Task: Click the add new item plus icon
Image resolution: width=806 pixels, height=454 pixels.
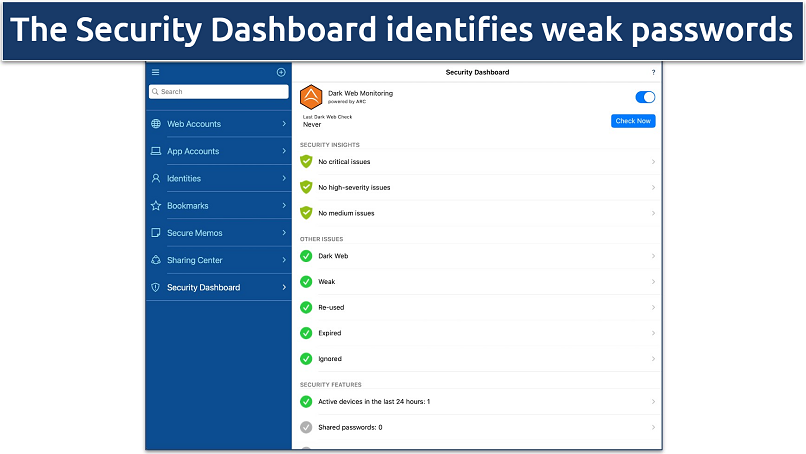Action: tap(281, 72)
